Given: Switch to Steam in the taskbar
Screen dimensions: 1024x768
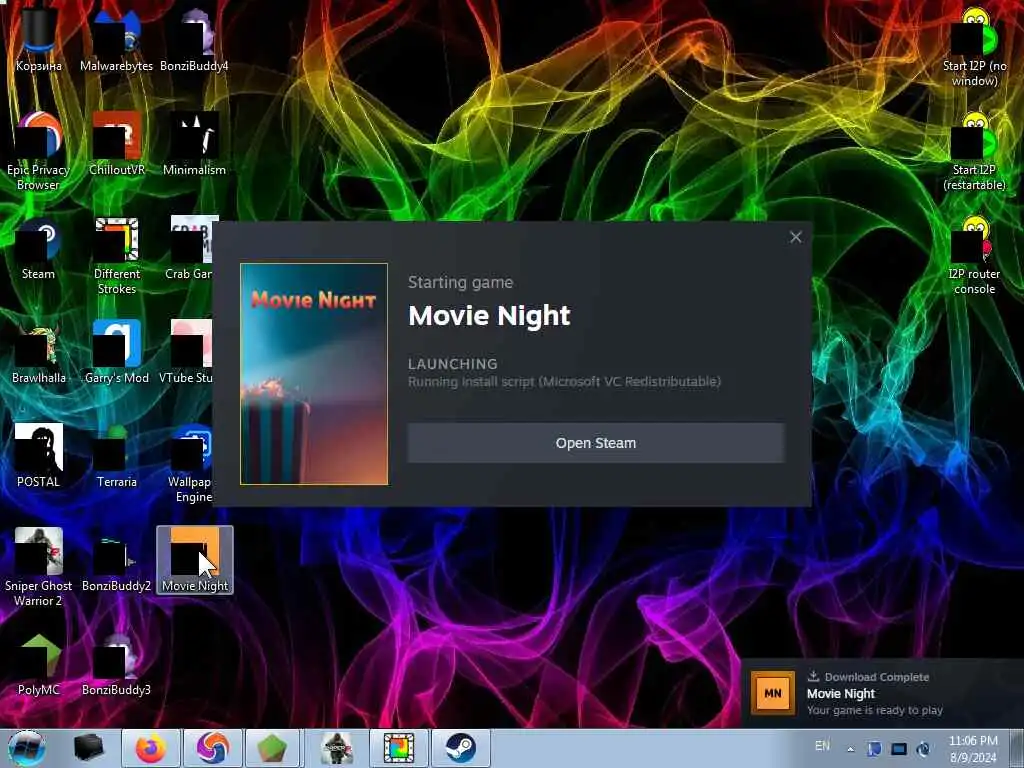Looking at the screenshot, I should tap(460, 748).
